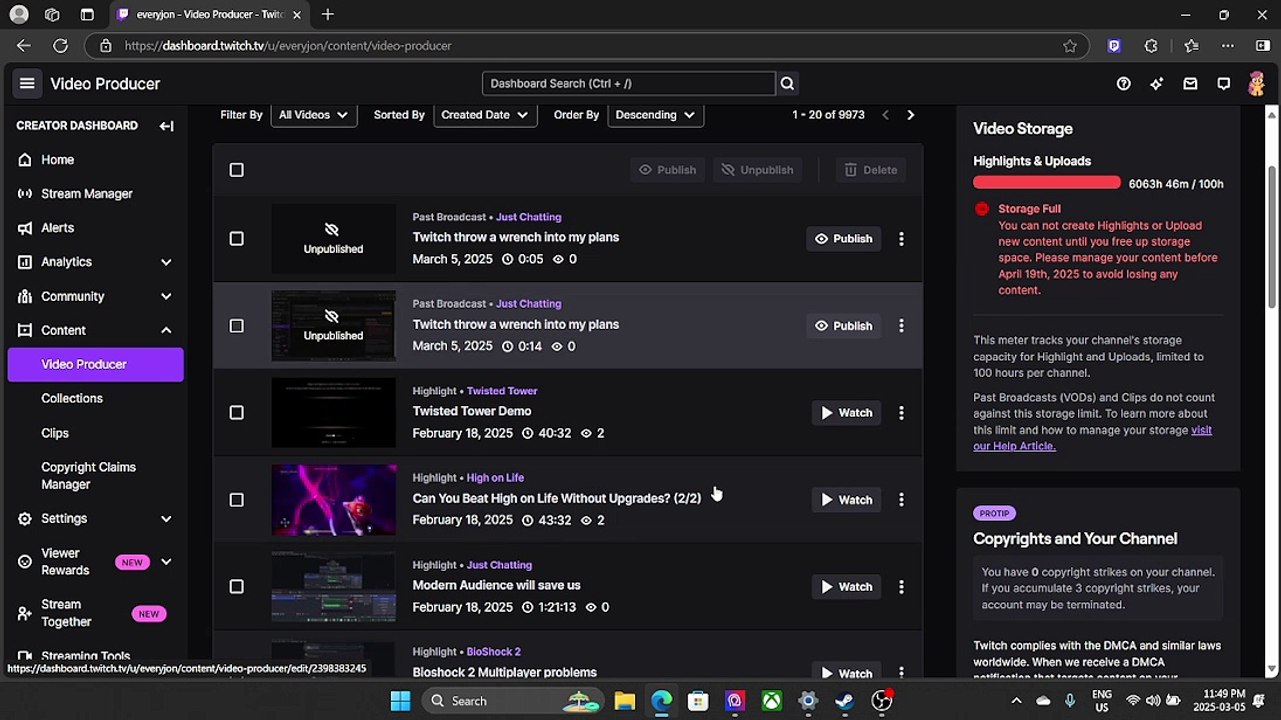Image resolution: width=1281 pixels, height=720 pixels.
Task: Open the Created Date sort dropdown
Action: [x=485, y=115]
